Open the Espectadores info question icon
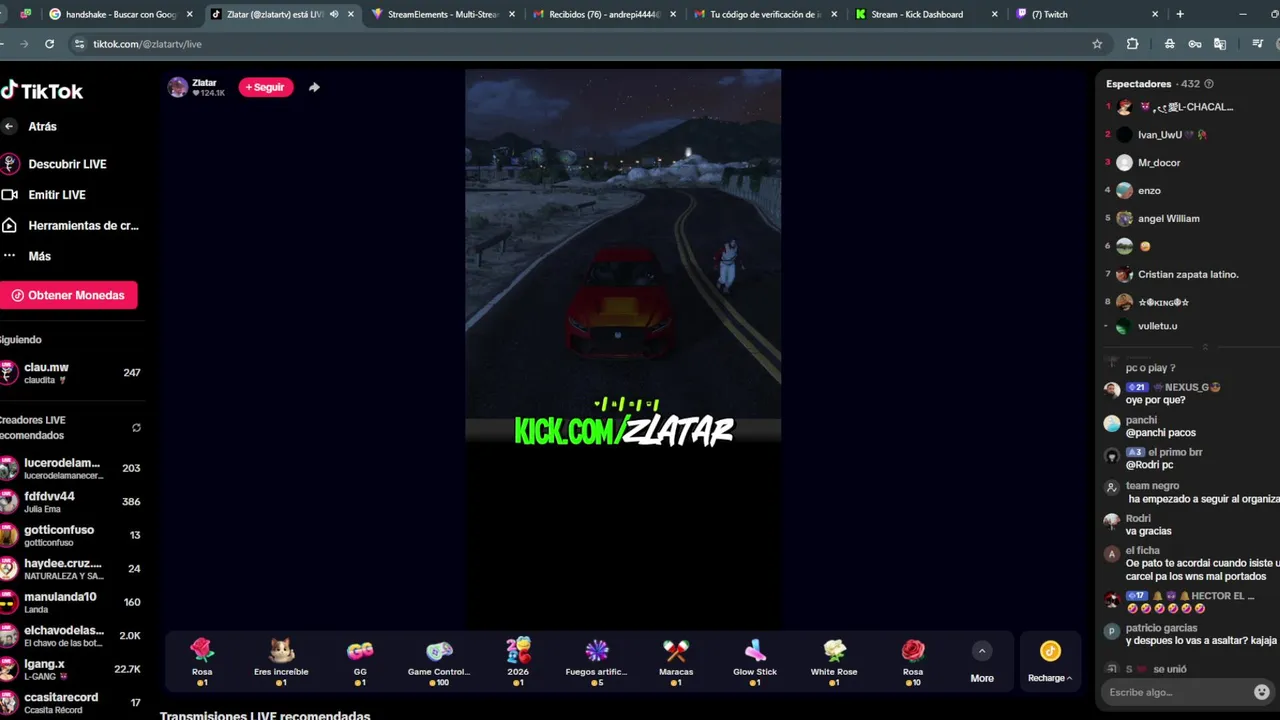Image resolution: width=1280 pixels, height=720 pixels. coord(1209,84)
